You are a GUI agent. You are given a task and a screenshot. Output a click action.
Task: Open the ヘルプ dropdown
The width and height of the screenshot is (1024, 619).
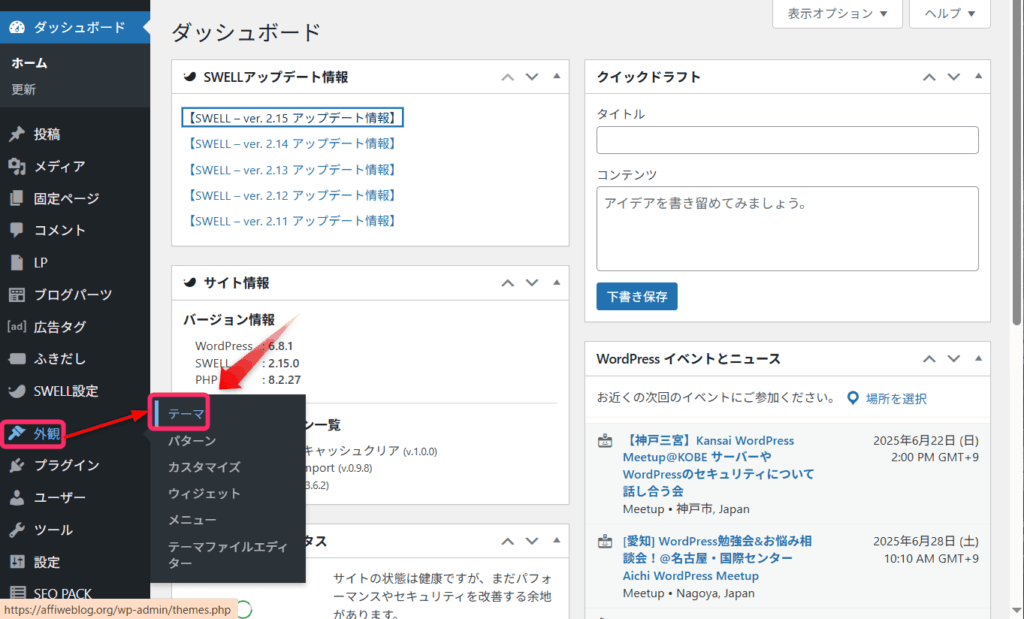point(950,14)
